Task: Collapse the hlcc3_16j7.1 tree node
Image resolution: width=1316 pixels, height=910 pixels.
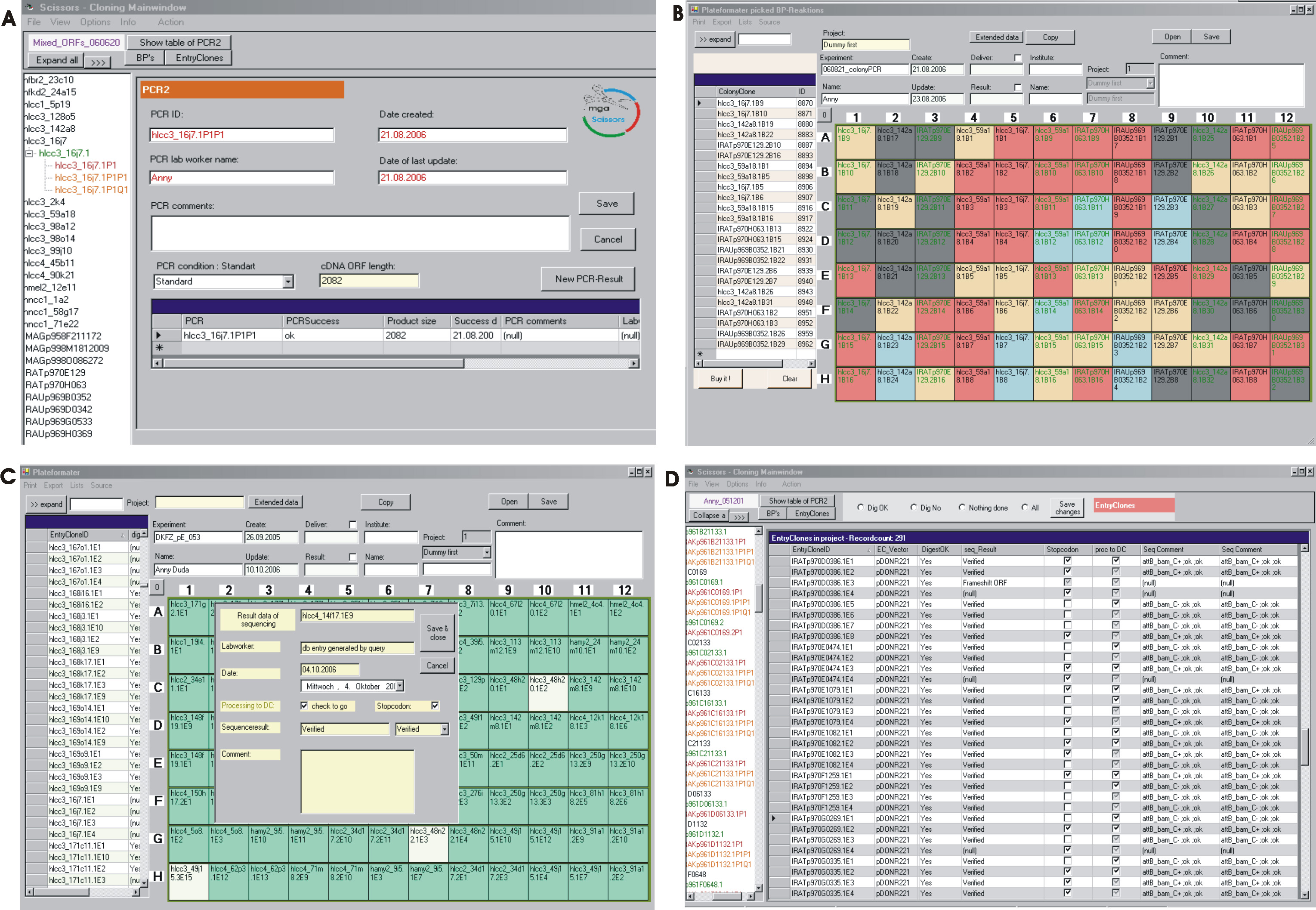Action: [29, 153]
